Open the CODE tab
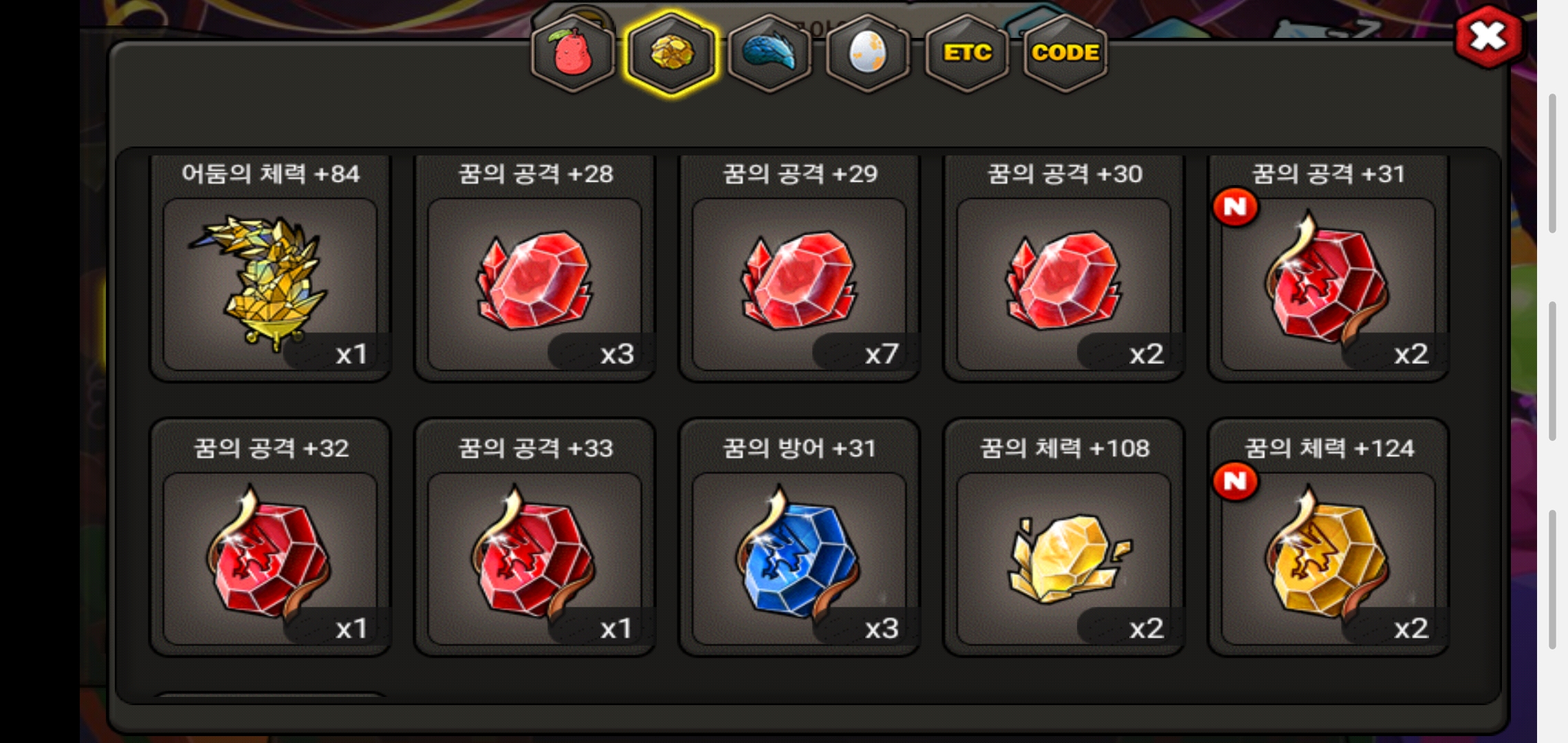Screen dimensions: 1568x743 point(1065,54)
